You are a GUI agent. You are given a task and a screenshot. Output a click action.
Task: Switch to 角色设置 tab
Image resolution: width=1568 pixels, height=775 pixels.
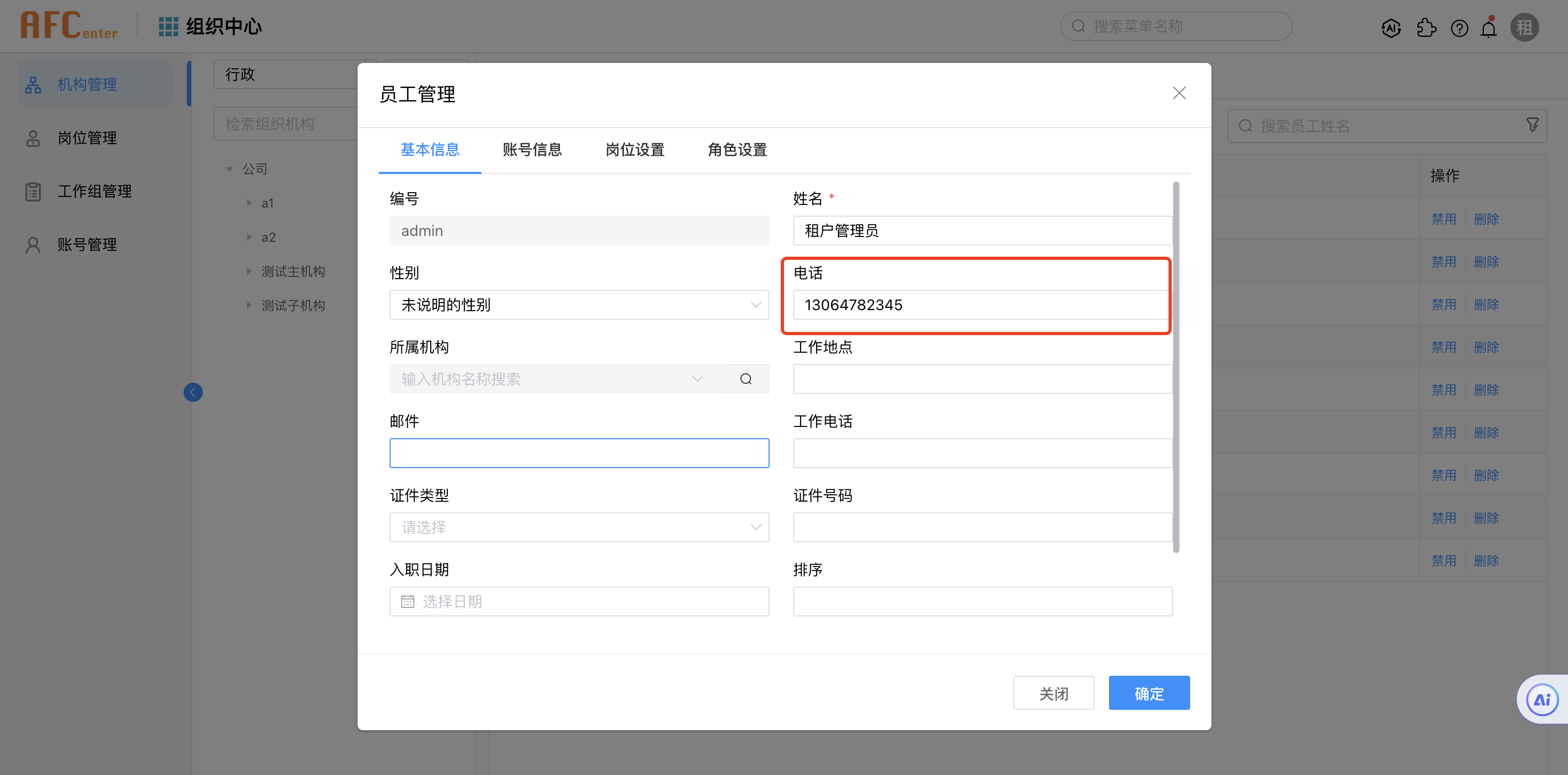(x=737, y=150)
